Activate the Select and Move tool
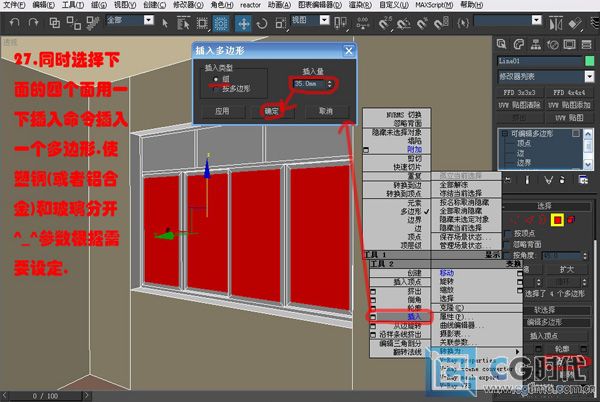 point(243,23)
